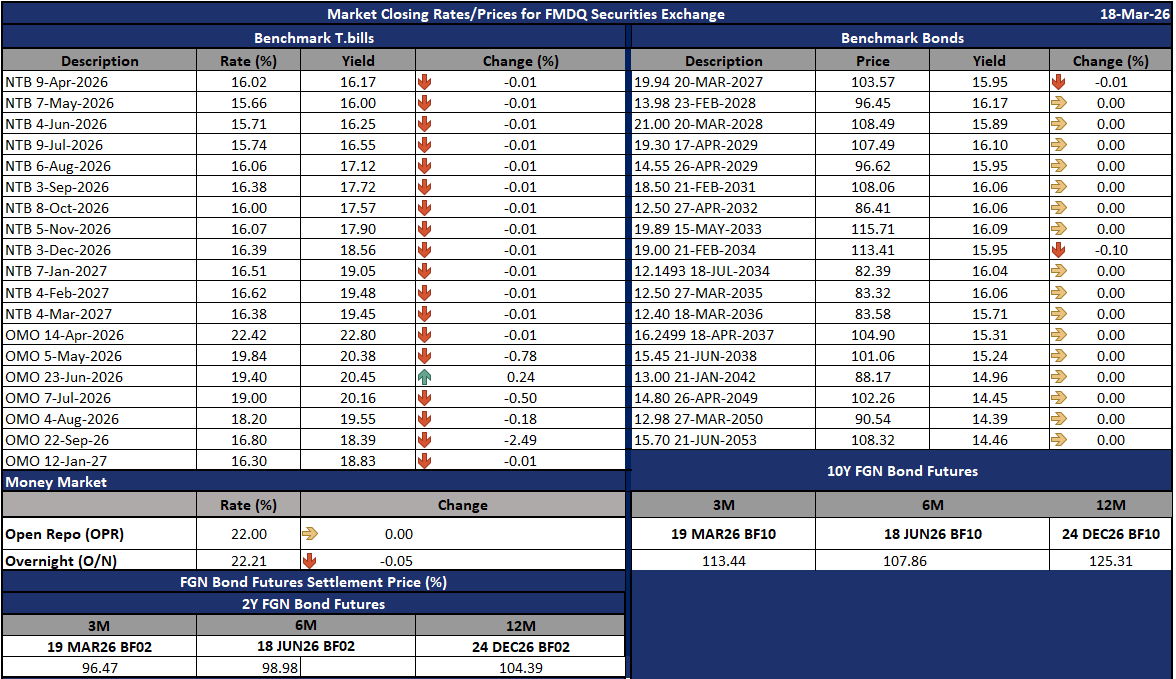Click the Yield column header in Benchmark Bonds
Viewport: 1176px width, 679px height.
[x=988, y=61]
